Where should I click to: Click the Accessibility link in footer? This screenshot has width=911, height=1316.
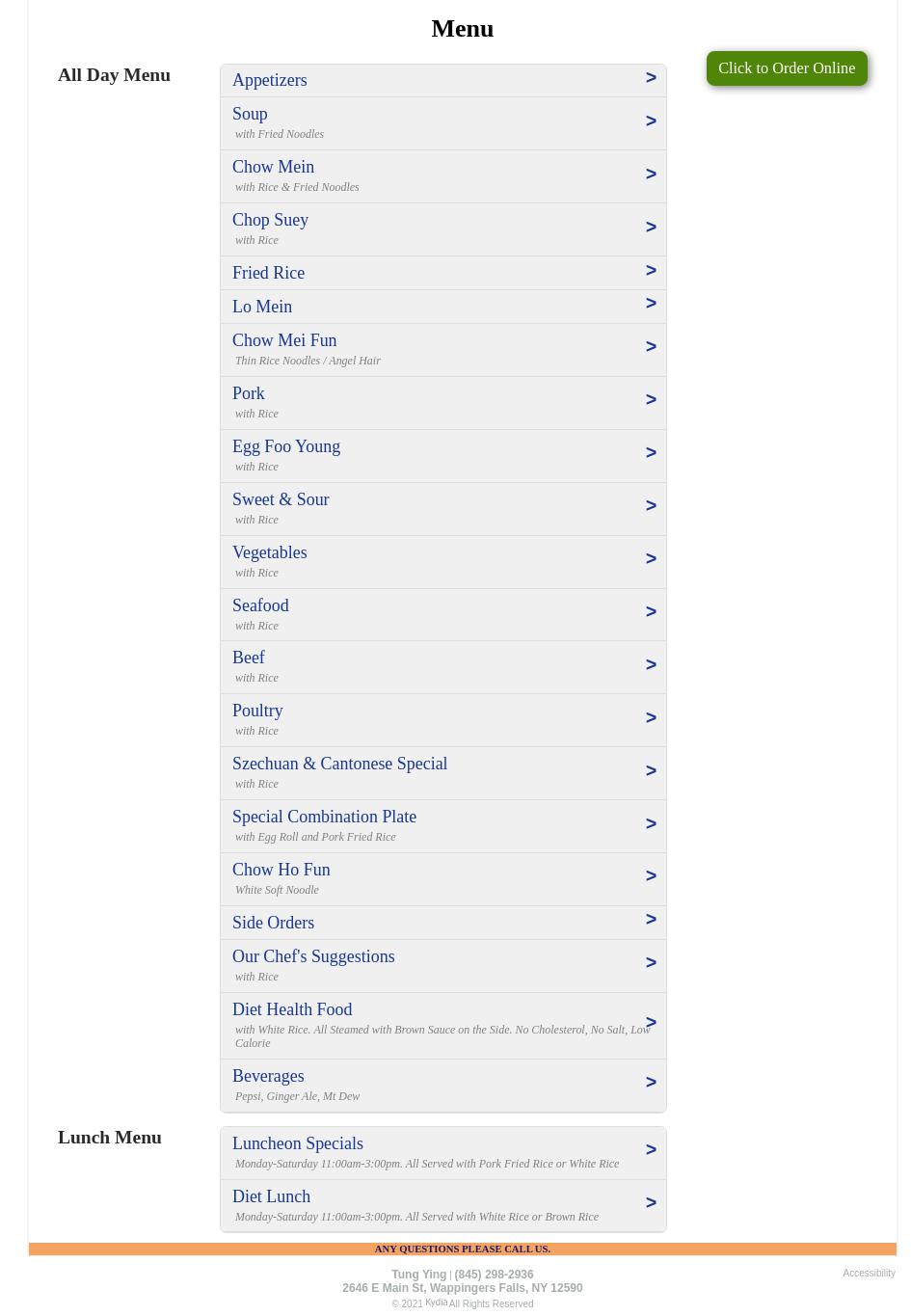coord(869,1274)
